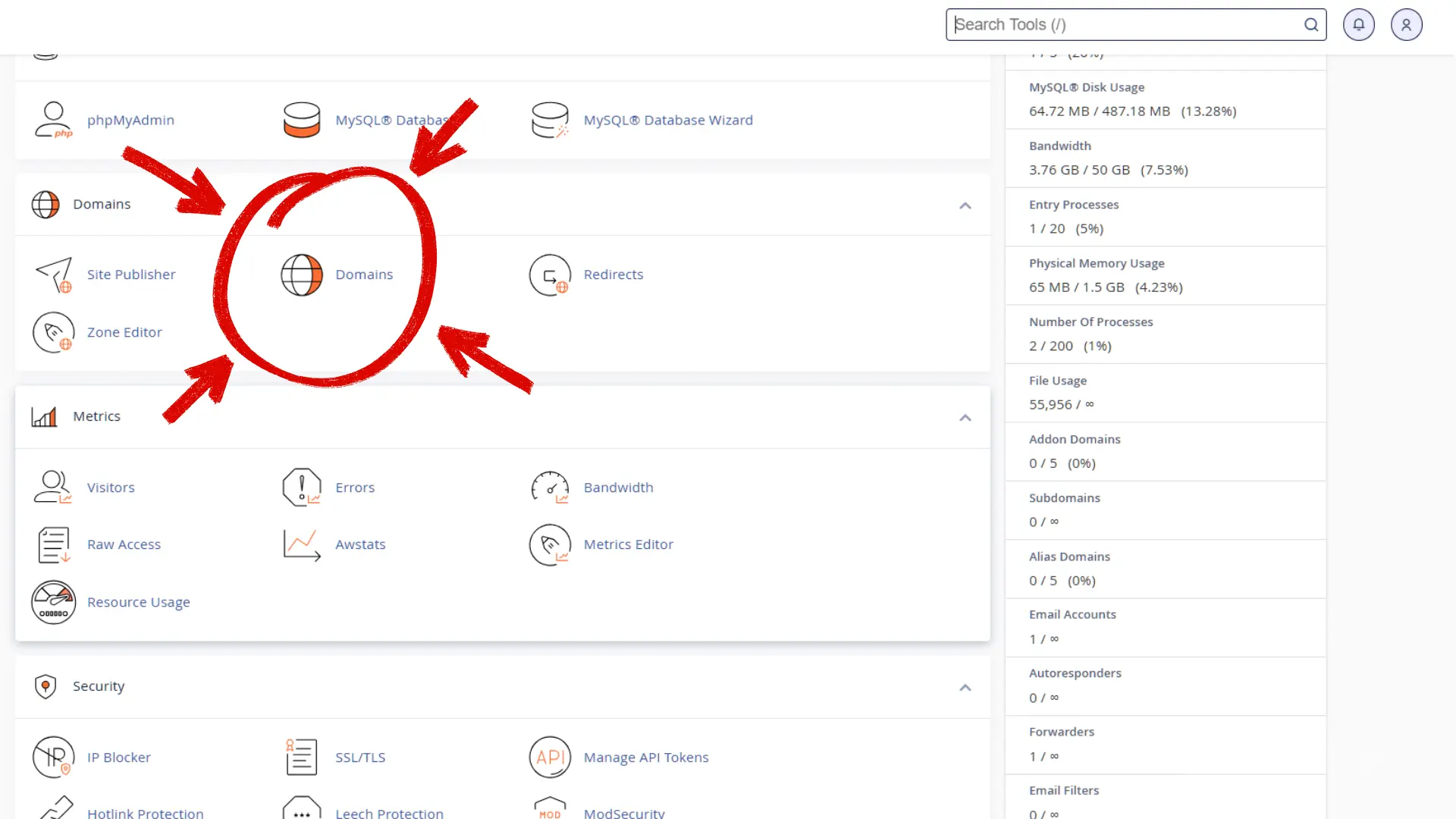Click the Site Publisher paper plane icon
Screen dimensions: 1456x819
pos(53,275)
